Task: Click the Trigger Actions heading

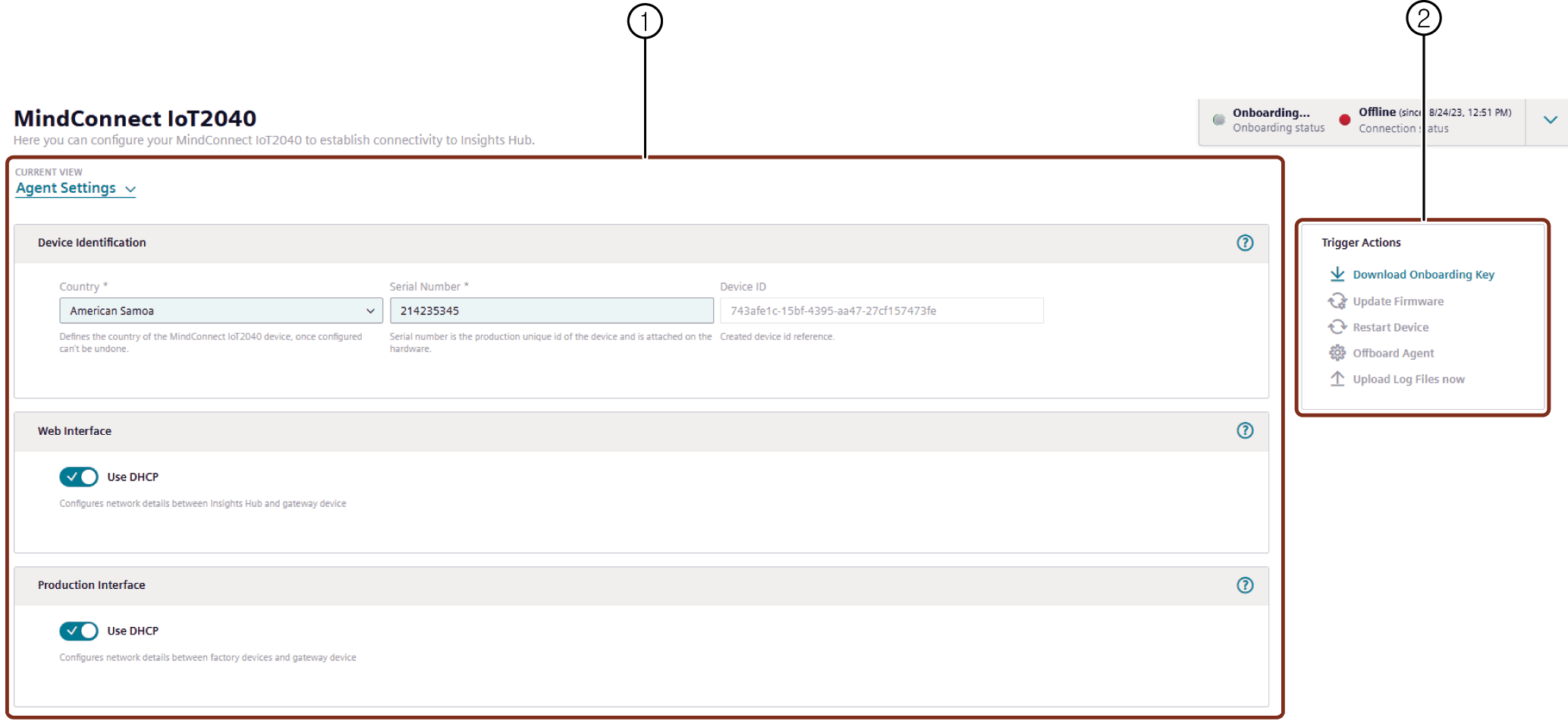Action: [1361, 243]
